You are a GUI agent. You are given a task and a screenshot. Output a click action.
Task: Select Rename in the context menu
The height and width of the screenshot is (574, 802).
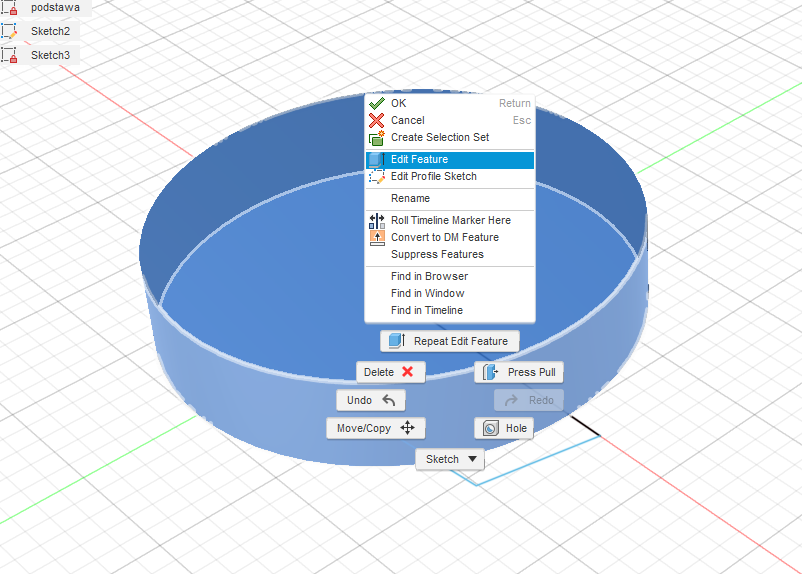click(x=410, y=198)
